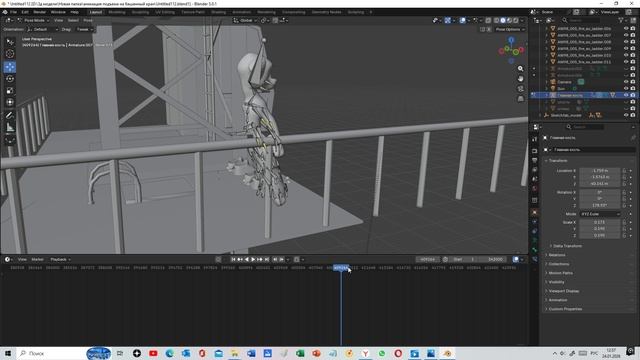Toggle auto keying in timeline
Image resolution: width=640 pixels, height=360 pixels.
(218, 259)
